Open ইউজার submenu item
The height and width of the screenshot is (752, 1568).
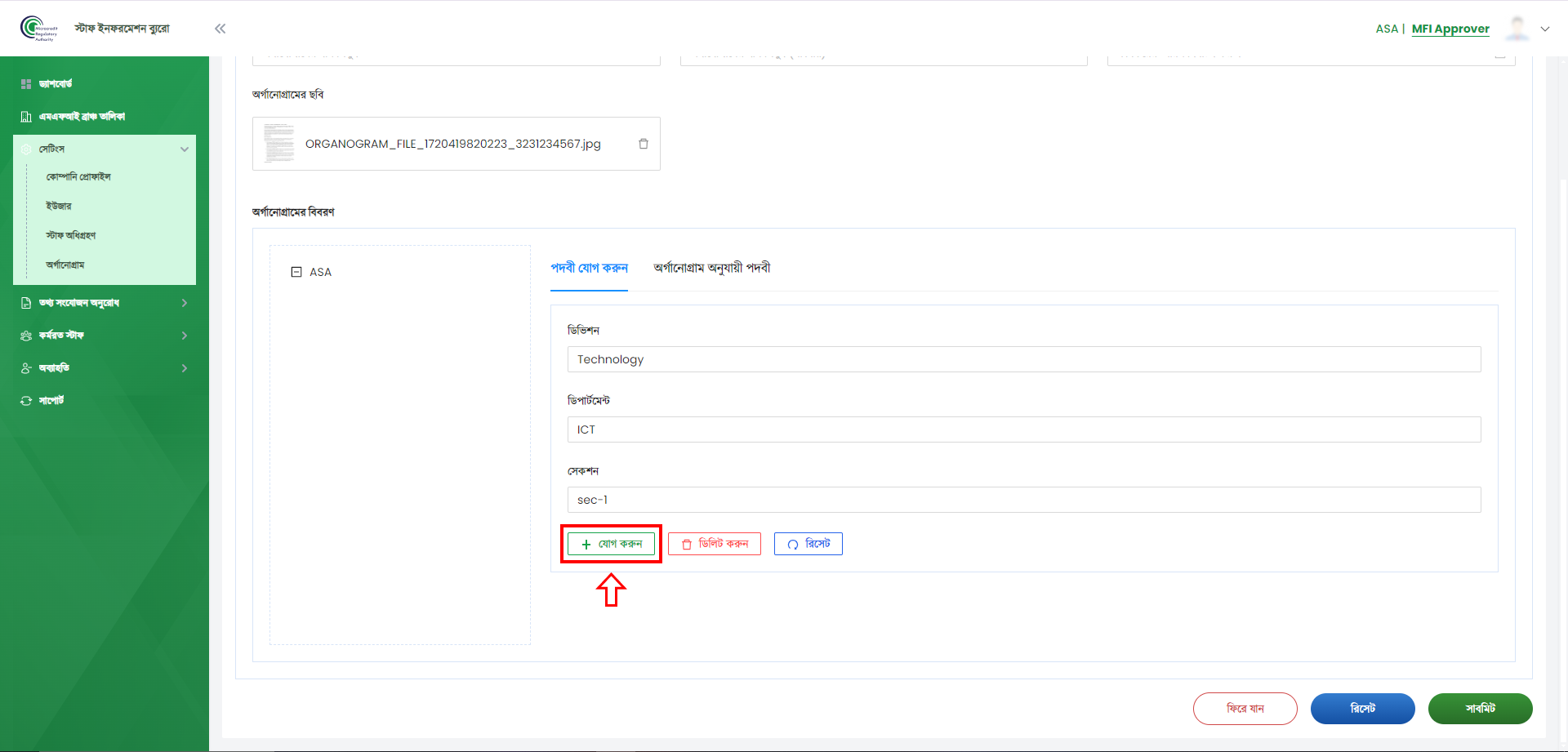click(x=59, y=206)
